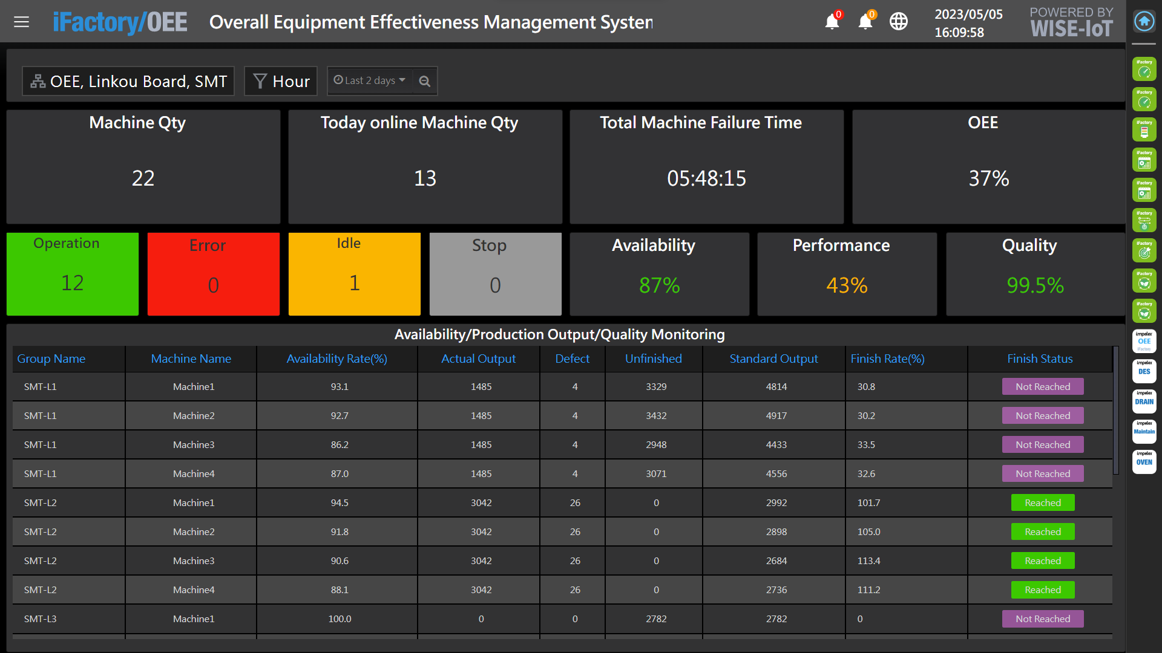Click the iFactory/OEE logo
1162x653 pixels.
click(120, 22)
